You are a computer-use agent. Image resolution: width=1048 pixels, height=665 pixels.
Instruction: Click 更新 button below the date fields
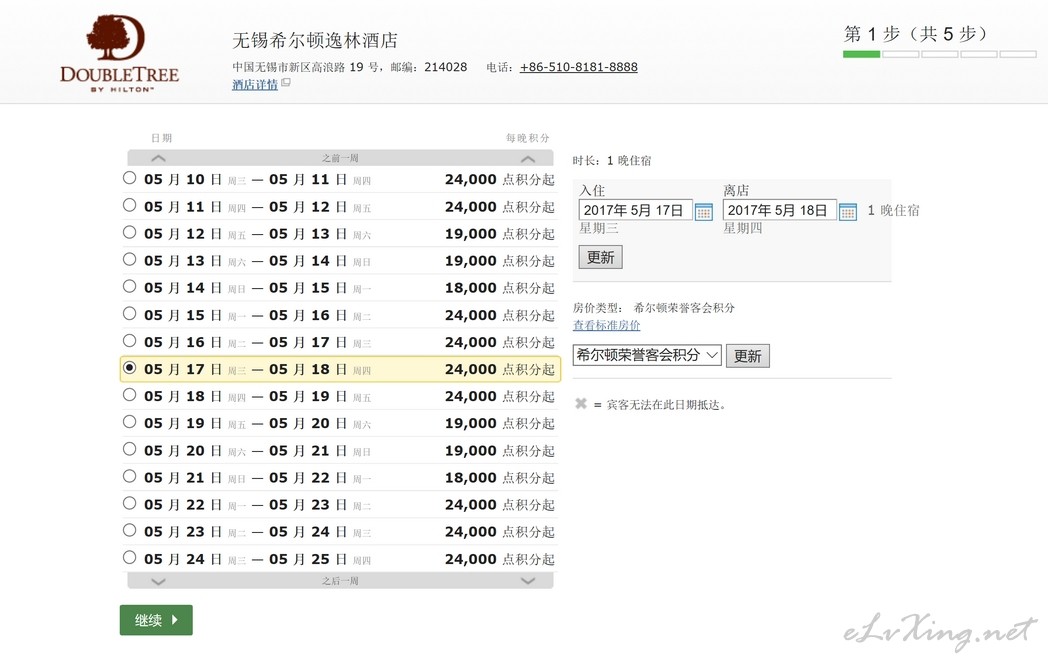600,257
